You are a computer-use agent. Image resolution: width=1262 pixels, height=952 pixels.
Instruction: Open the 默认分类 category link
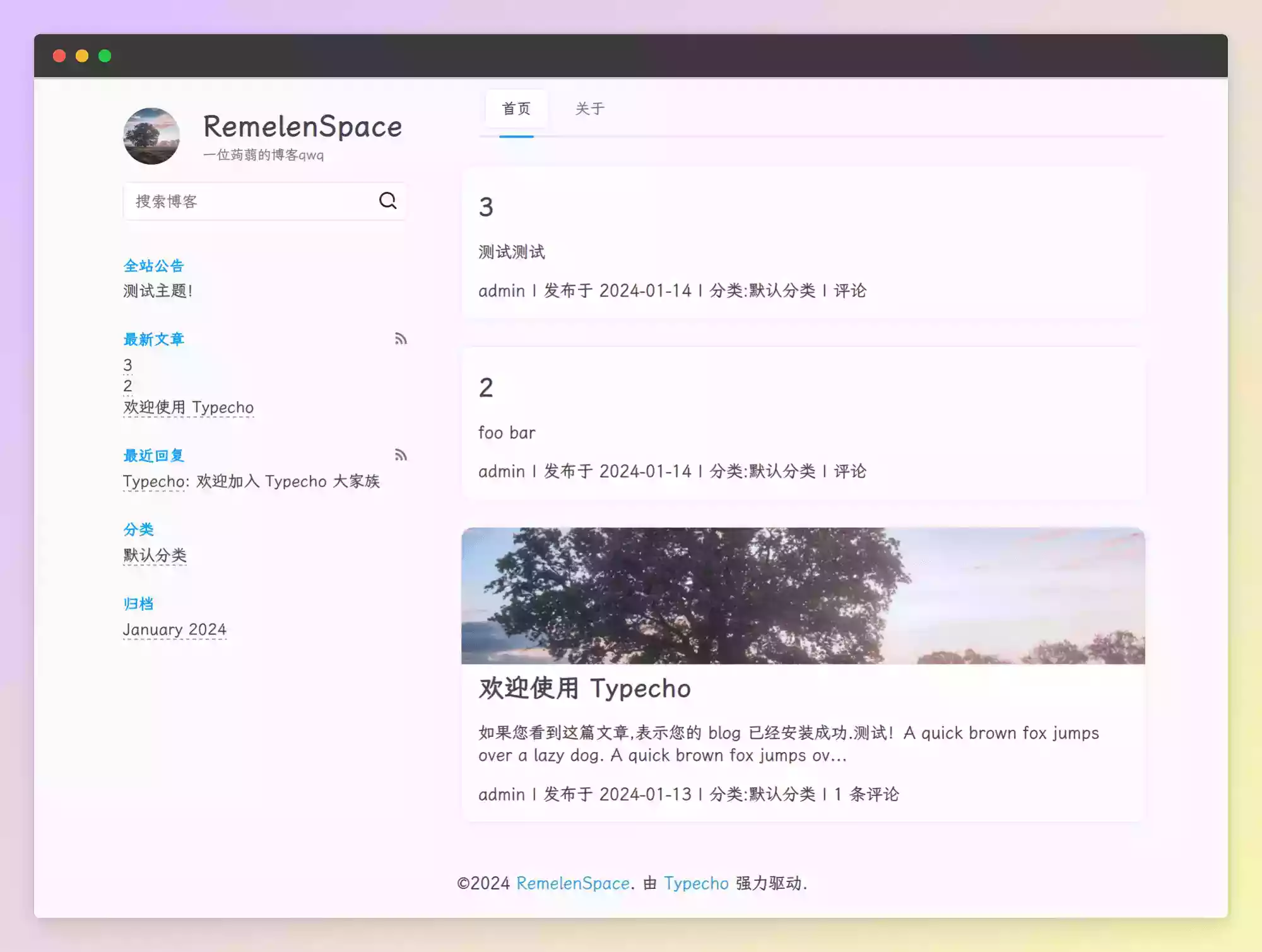coord(155,555)
